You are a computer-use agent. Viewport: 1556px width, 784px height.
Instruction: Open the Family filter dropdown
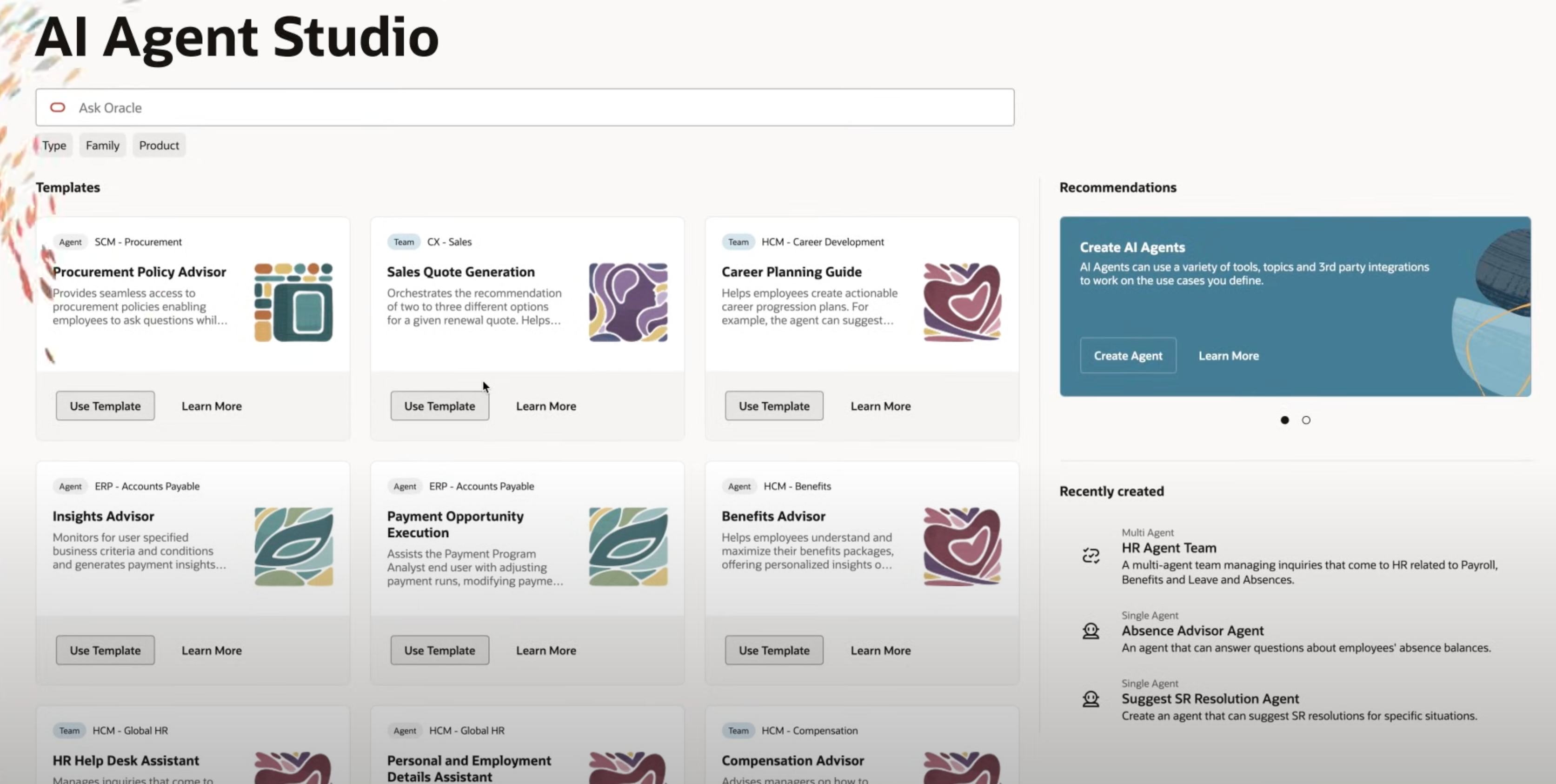[x=102, y=145]
